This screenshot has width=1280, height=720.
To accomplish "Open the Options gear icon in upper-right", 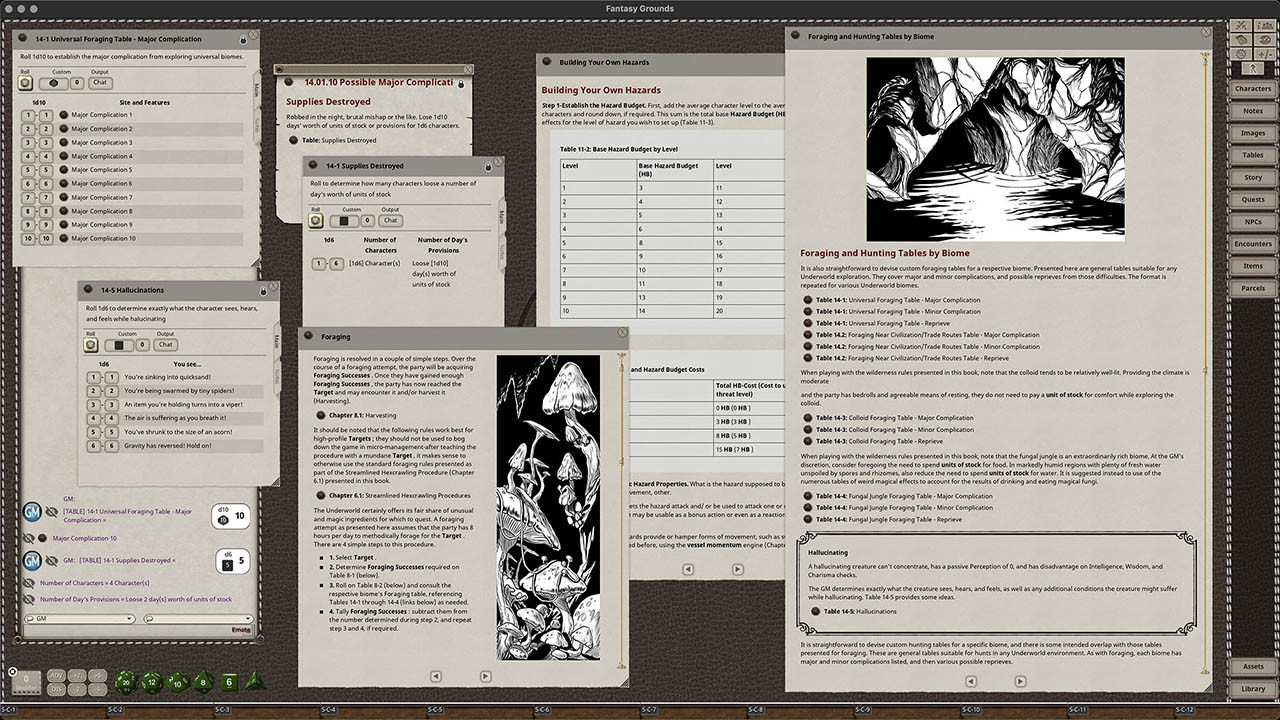I will (1241, 53).
